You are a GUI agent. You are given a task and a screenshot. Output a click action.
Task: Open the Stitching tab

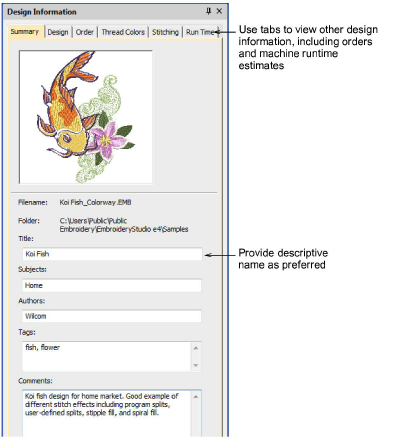165,32
